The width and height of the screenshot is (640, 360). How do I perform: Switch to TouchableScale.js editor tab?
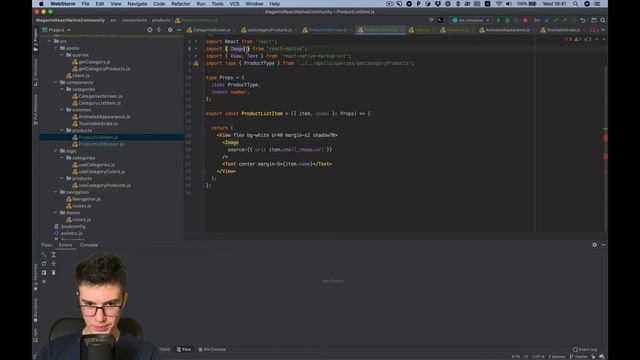click(563, 30)
